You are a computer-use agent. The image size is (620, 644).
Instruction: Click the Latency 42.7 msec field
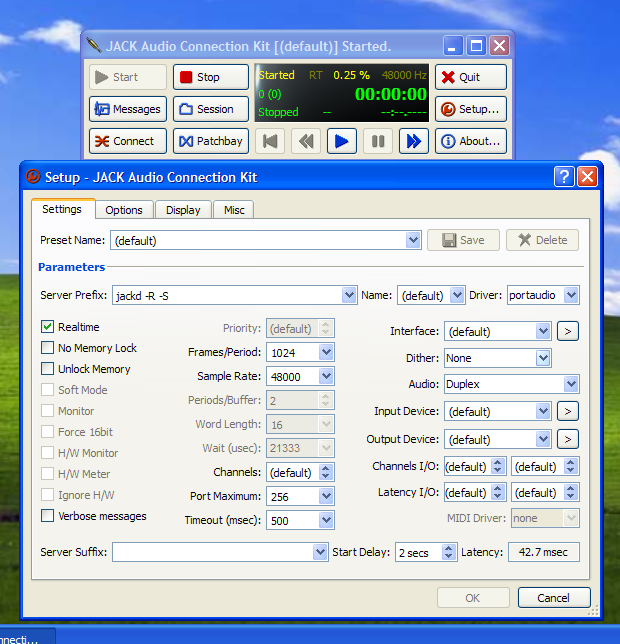(x=544, y=552)
